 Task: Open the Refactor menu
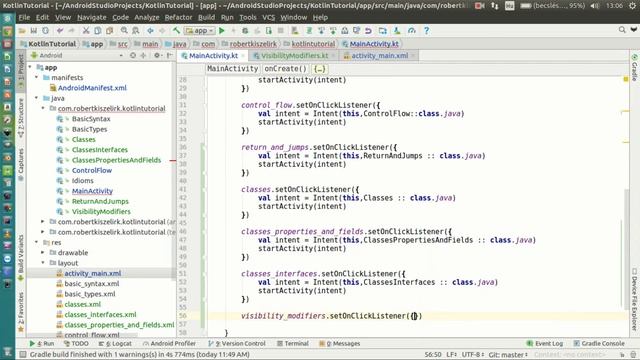(178, 18)
